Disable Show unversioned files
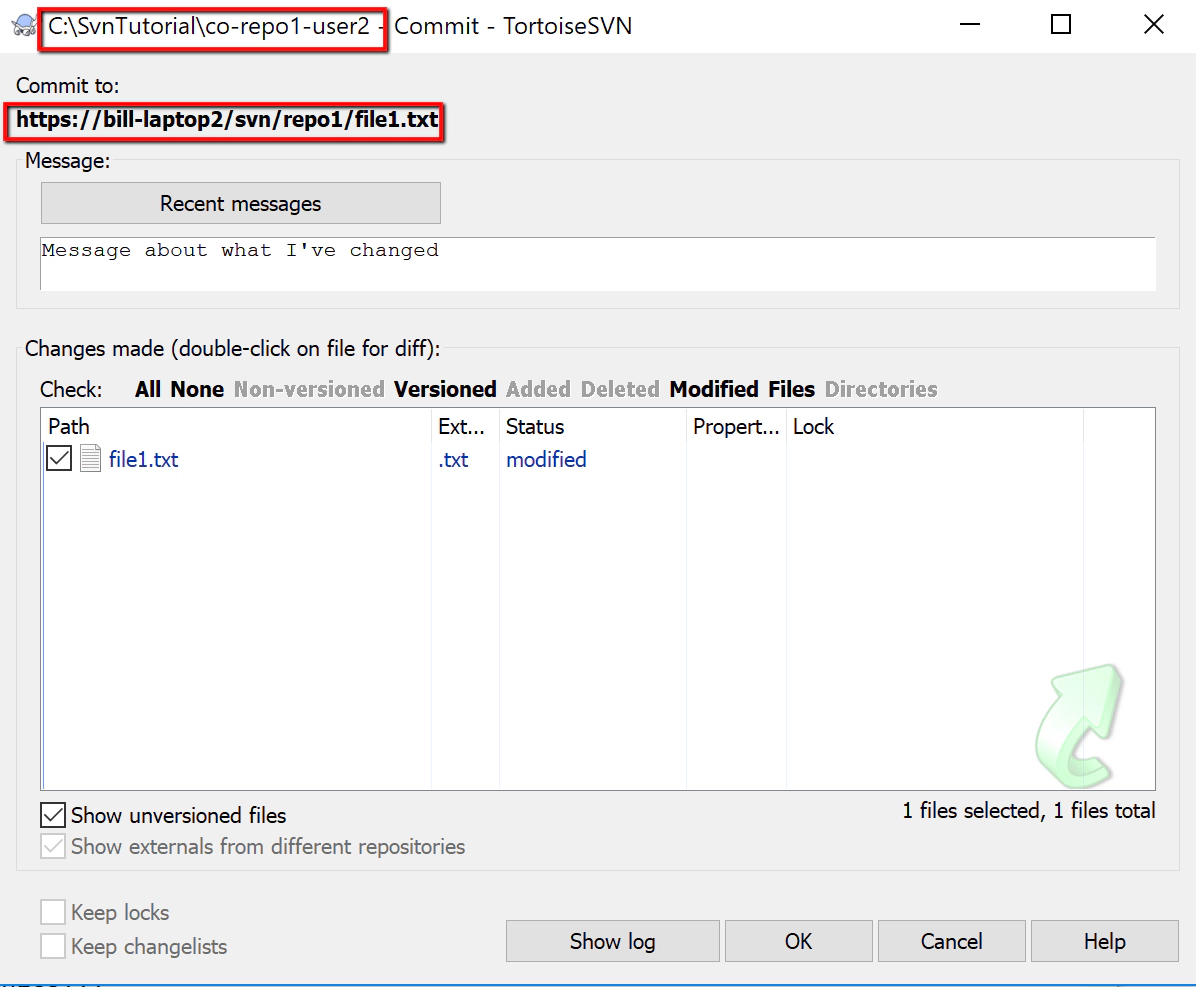 click(x=54, y=814)
